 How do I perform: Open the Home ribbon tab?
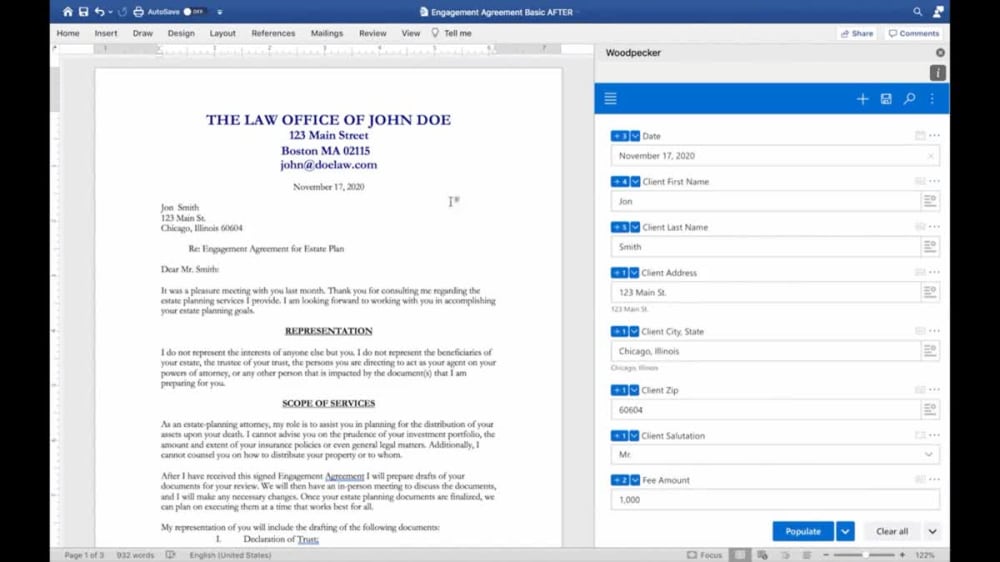click(68, 33)
